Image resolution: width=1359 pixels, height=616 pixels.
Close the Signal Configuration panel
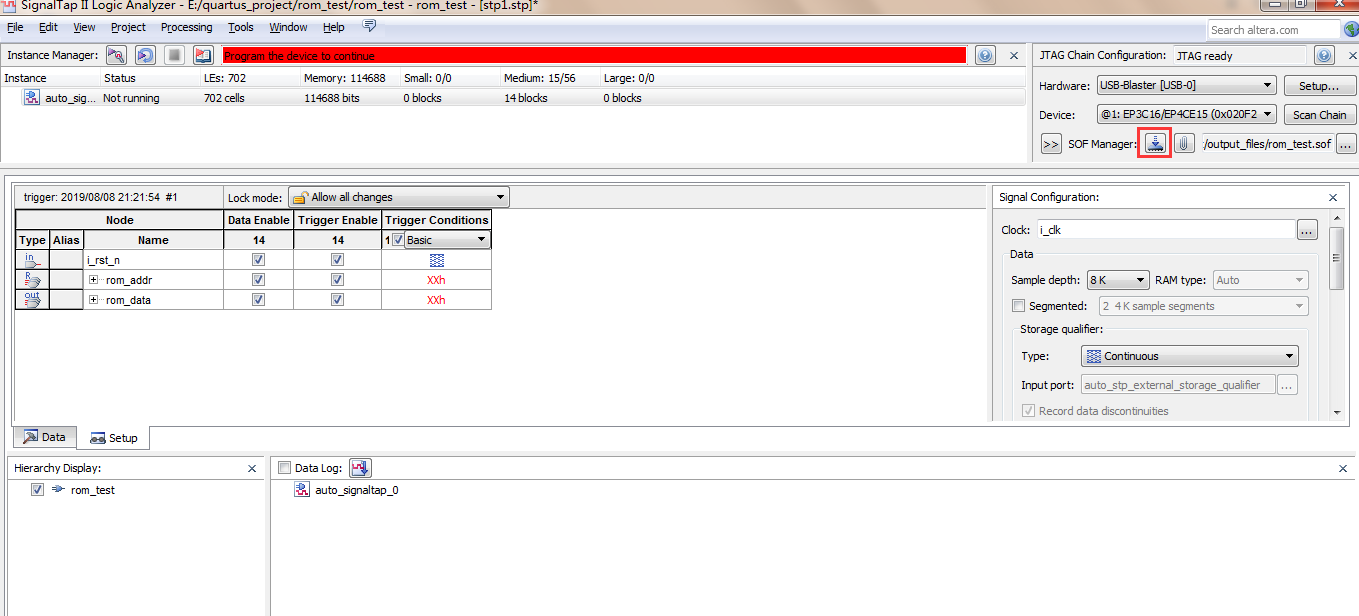click(x=1333, y=198)
